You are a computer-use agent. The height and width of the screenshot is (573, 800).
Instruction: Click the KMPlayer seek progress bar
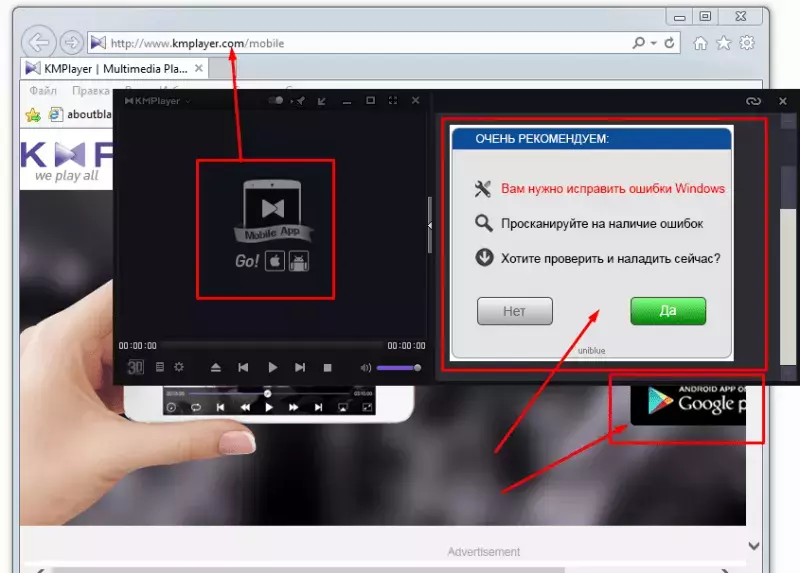point(272,345)
